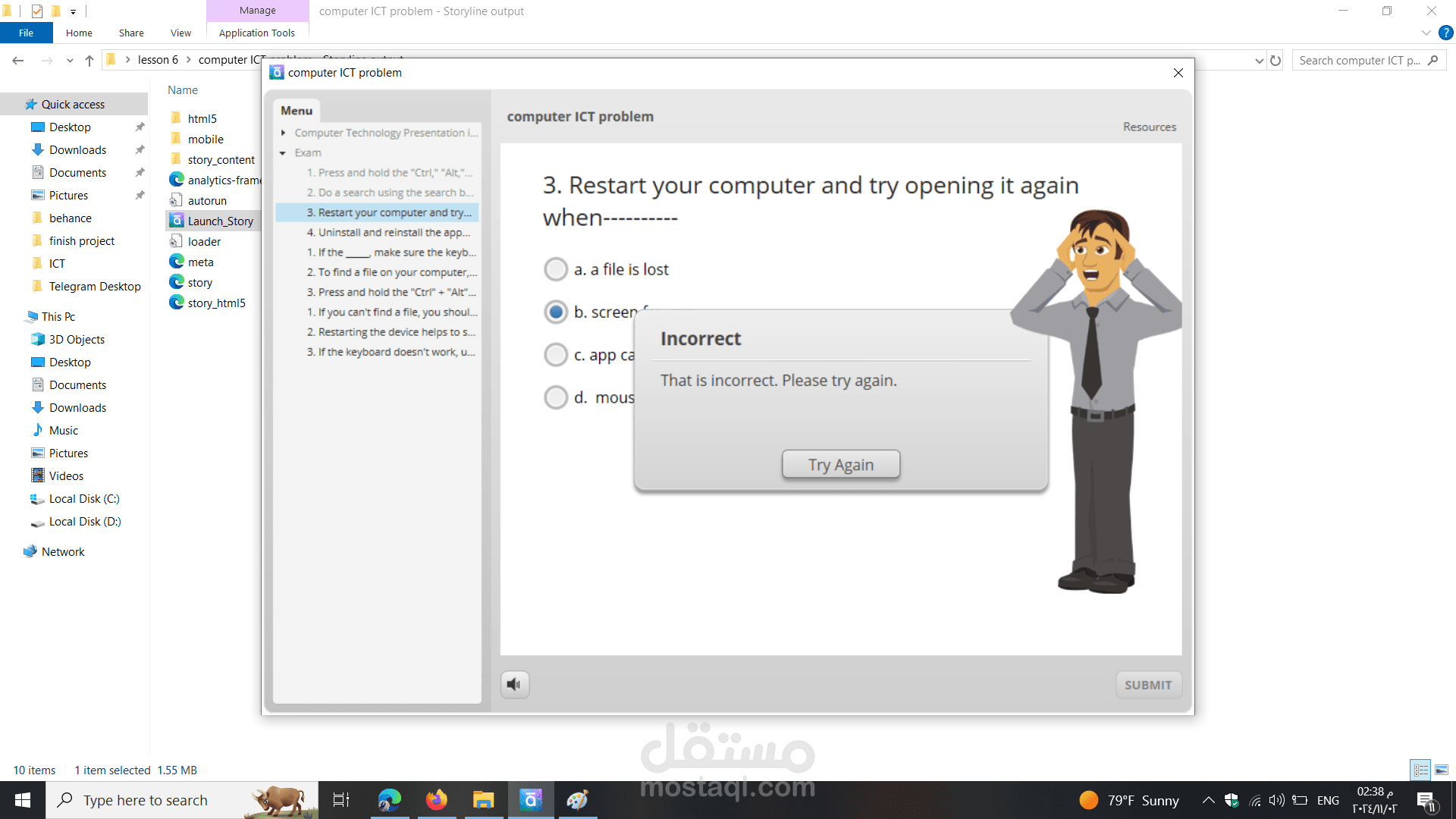Viewport: 1456px width, 819px height.
Task: Switch to the View ribbon tab
Action: pyautogui.click(x=180, y=33)
